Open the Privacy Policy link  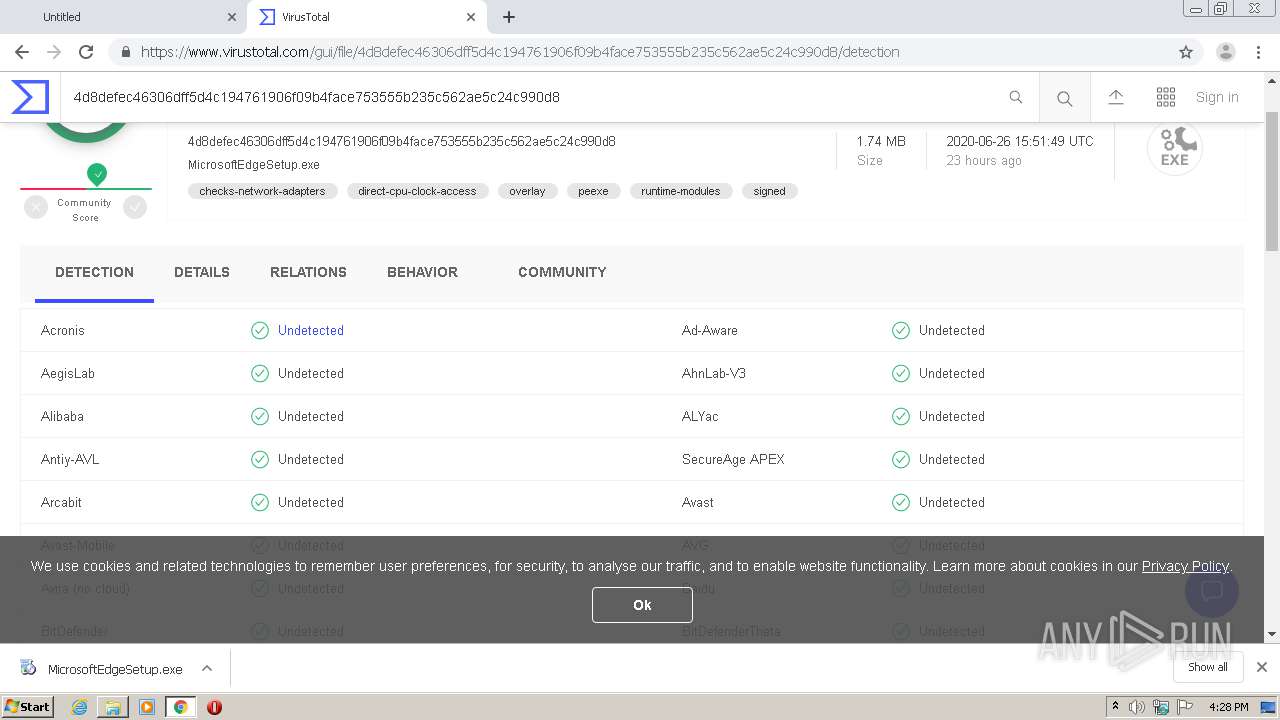[x=1185, y=566]
